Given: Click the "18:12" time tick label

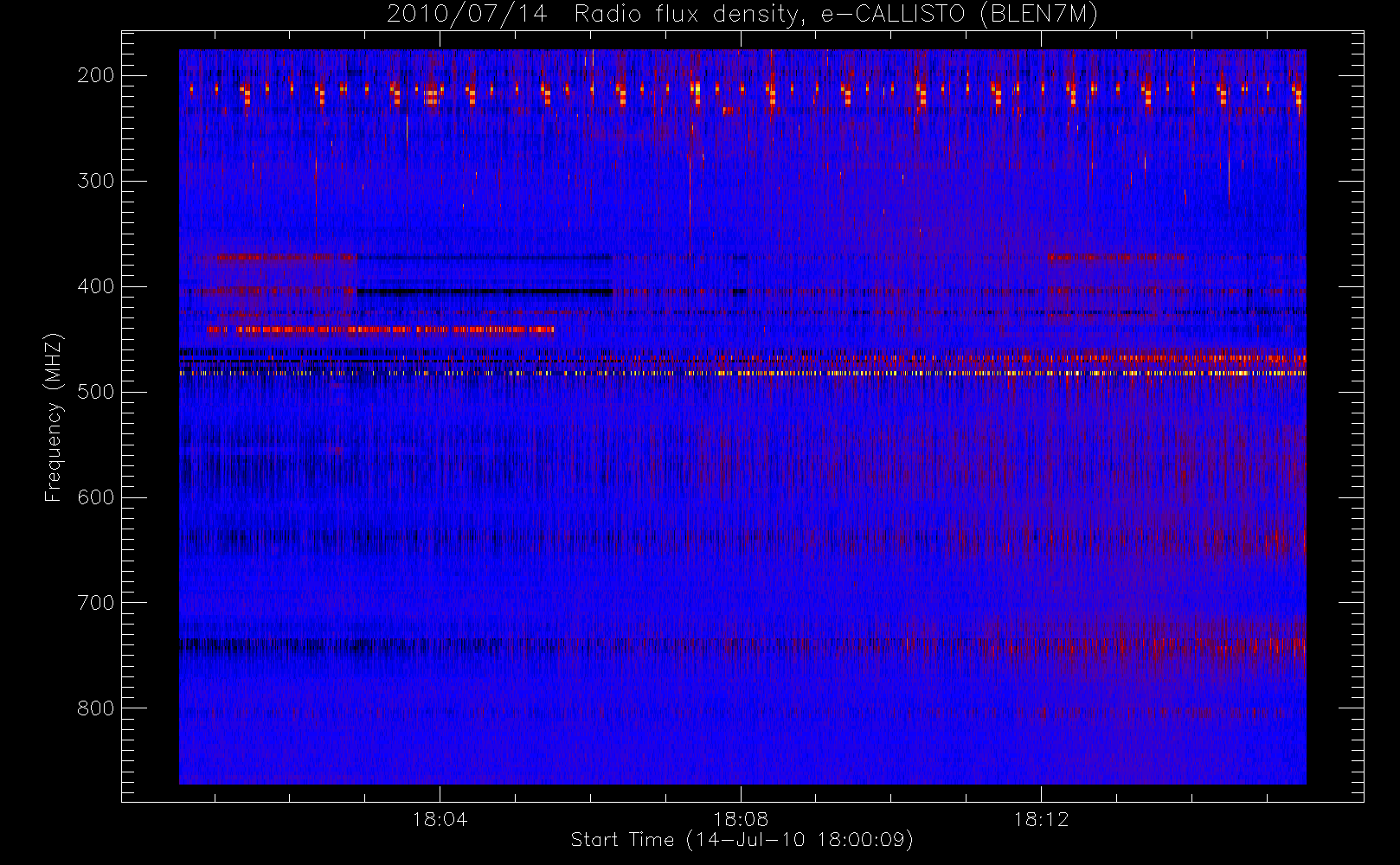Looking at the screenshot, I should coord(1041,818).
